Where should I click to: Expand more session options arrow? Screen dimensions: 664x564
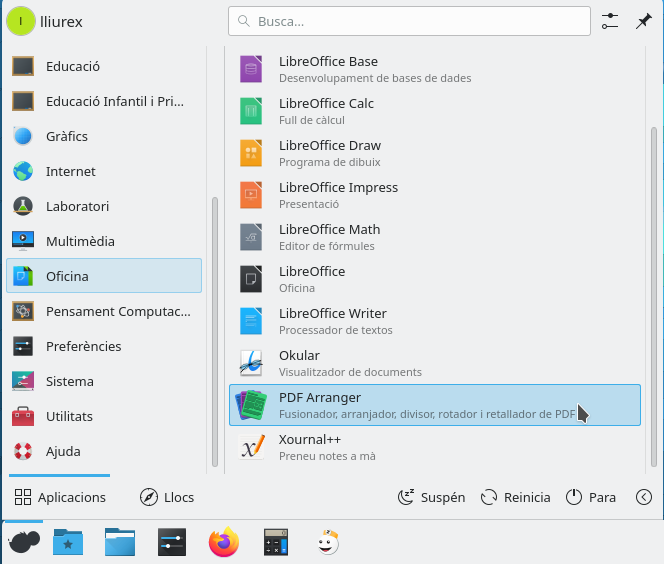(x=644, y=497)
